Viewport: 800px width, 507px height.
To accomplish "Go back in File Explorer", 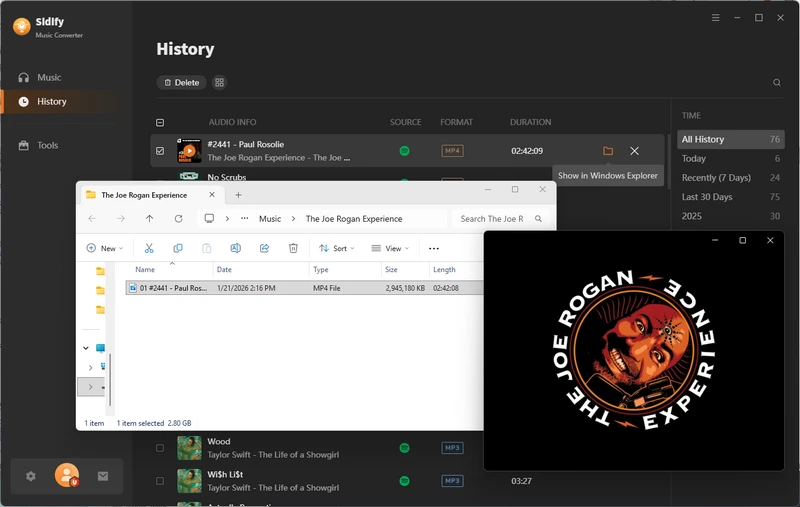I will [92, 219].
